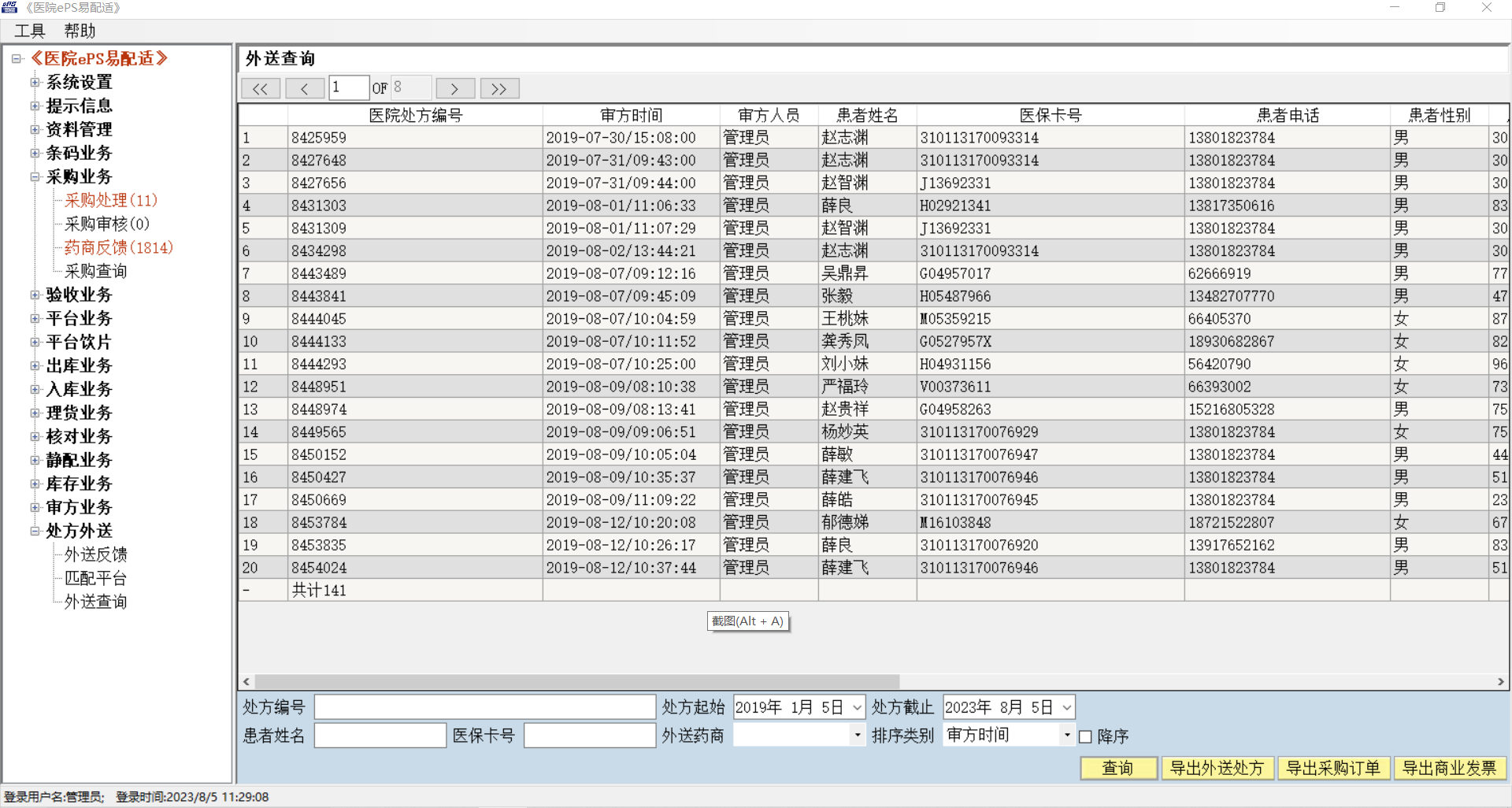
Task: Select 平台饮片 tree item
Action: point(79,342)
